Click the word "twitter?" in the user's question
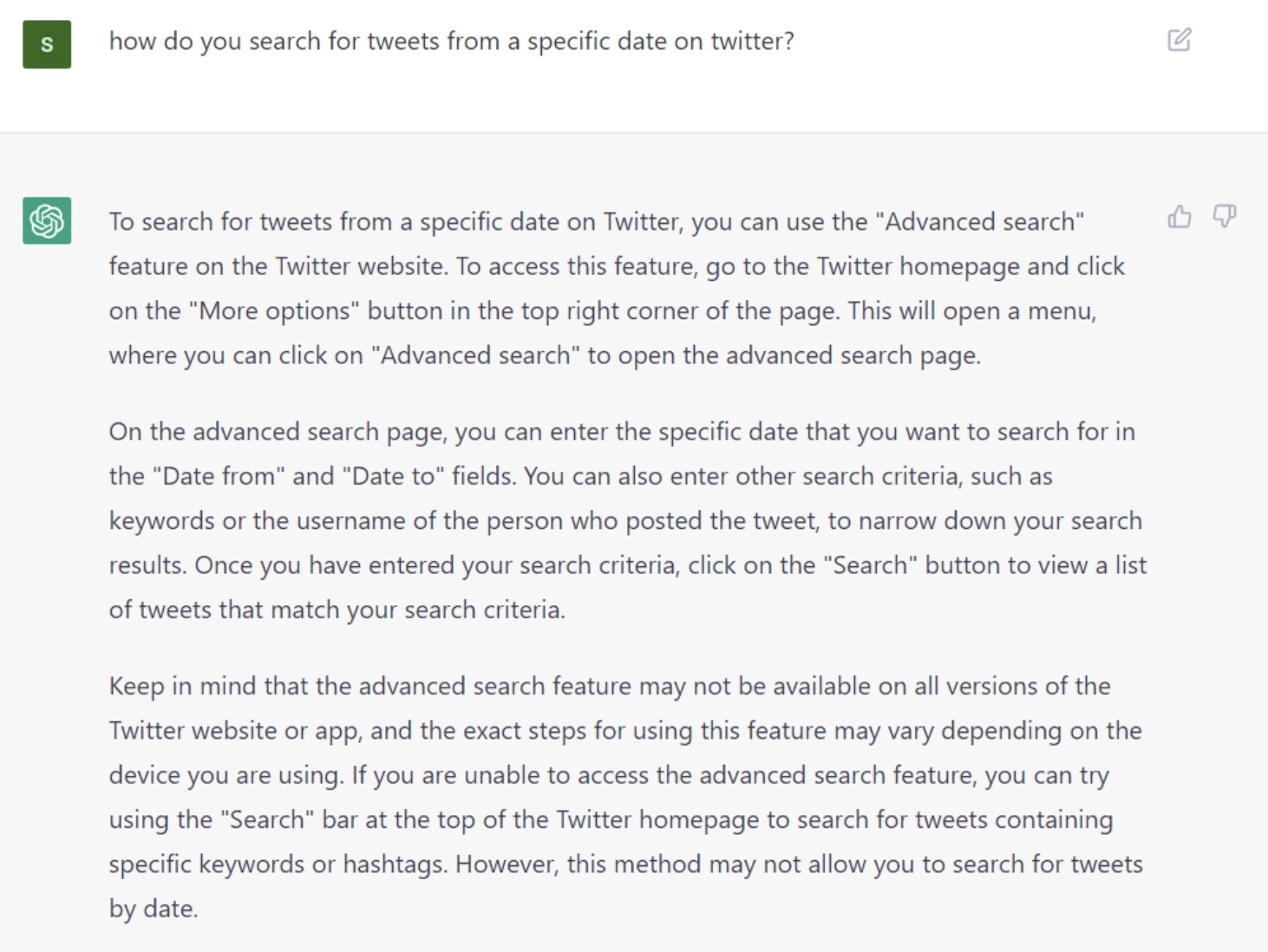This screenshot has height=952, width=1268. 752,41
